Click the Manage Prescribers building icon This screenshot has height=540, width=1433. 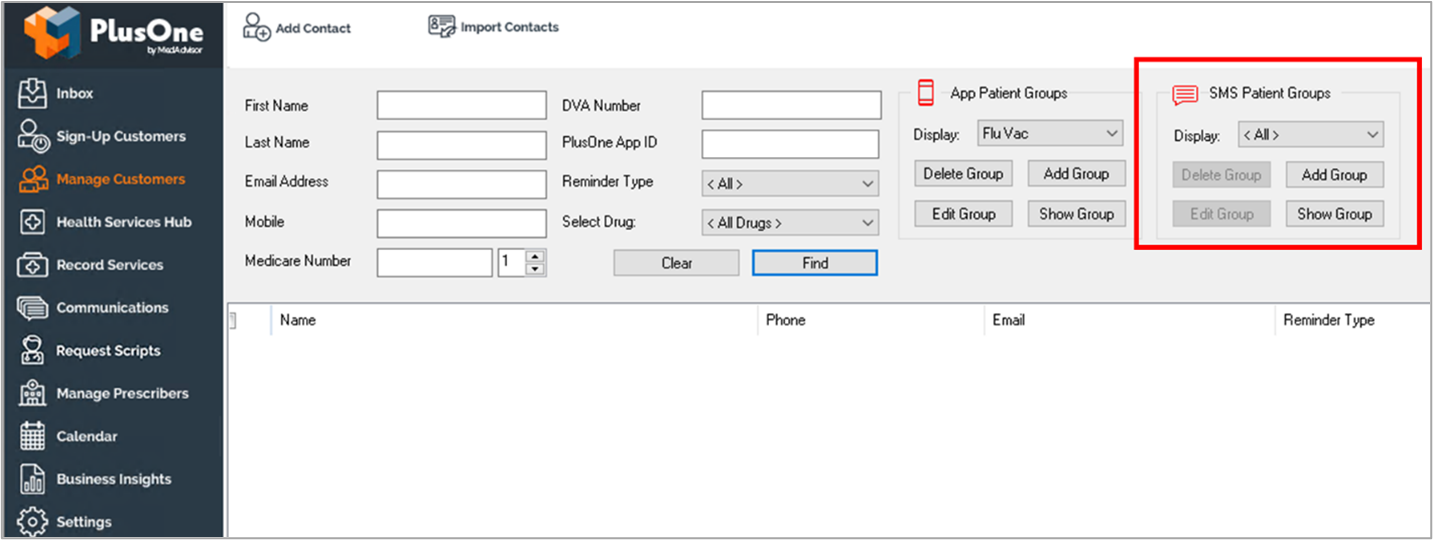coord(33,394)
